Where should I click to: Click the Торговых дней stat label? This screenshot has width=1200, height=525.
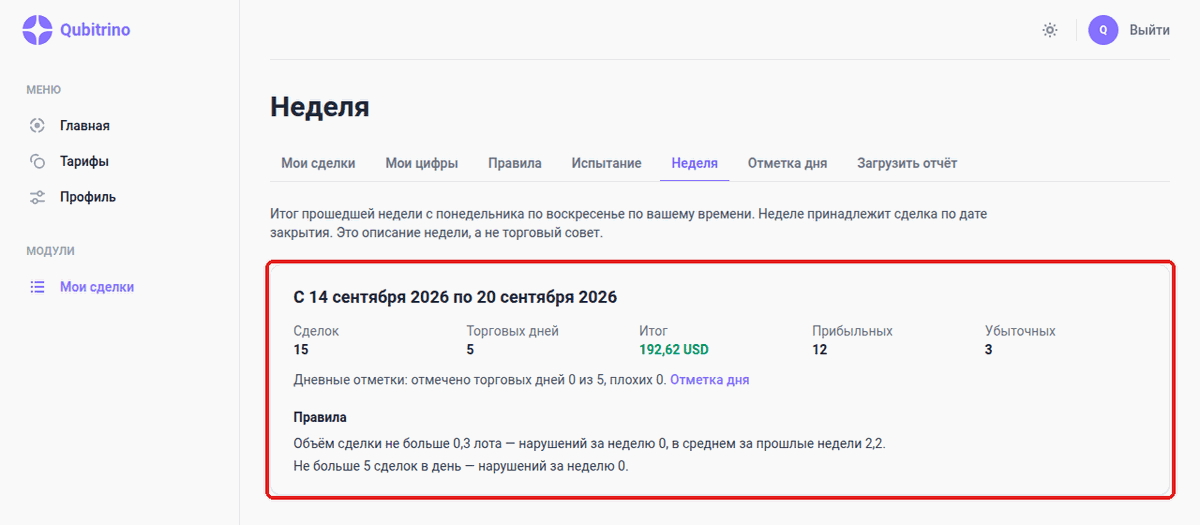(x=512, y=331)
